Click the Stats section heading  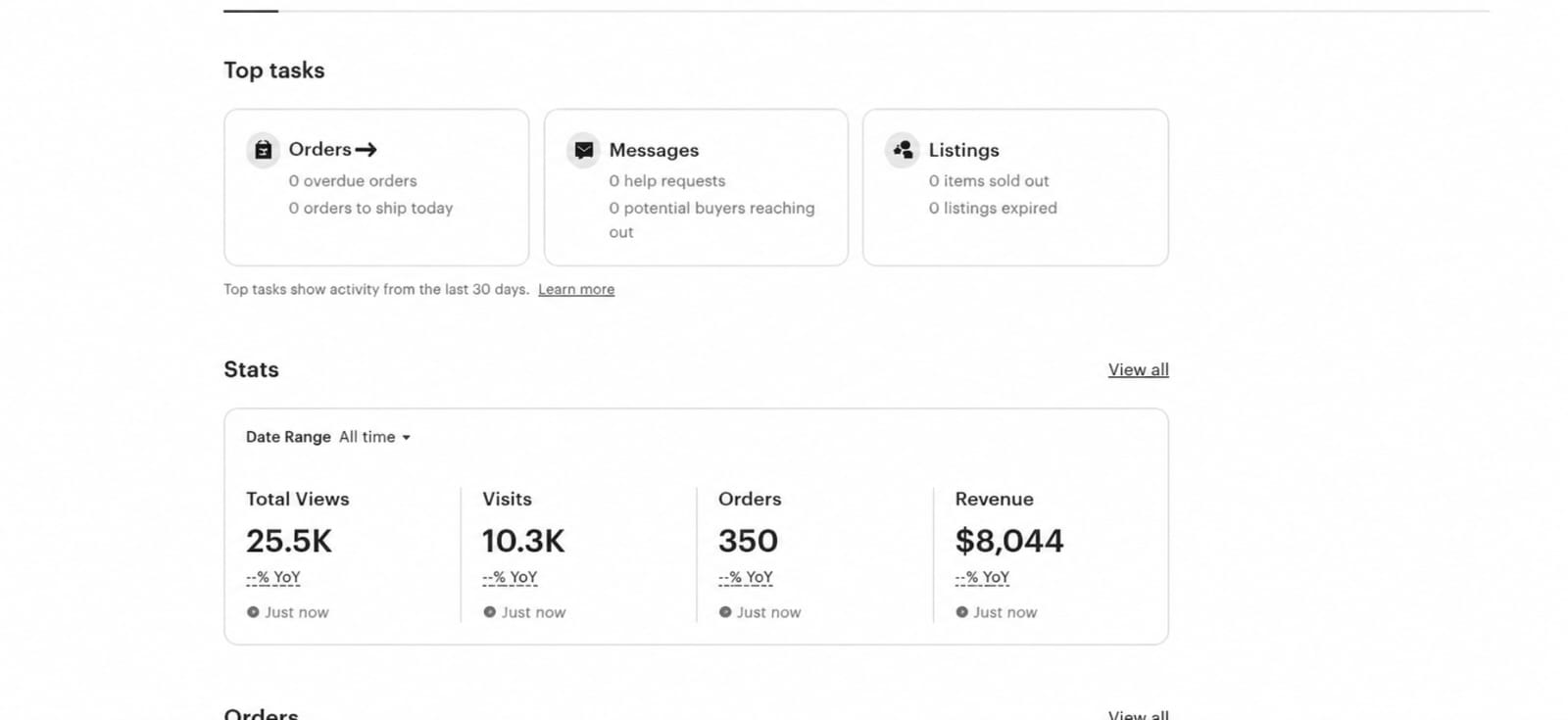pos(251,369)
